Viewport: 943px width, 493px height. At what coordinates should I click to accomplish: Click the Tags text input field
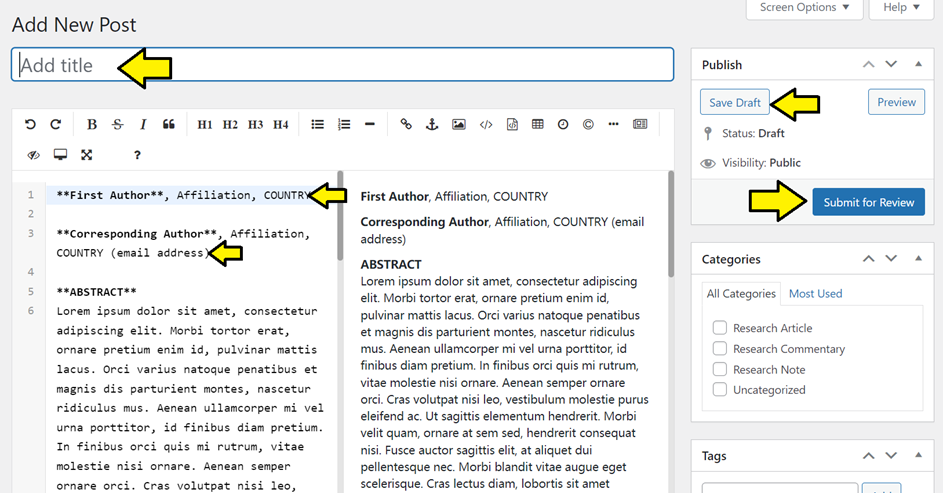tap(779, 488)
